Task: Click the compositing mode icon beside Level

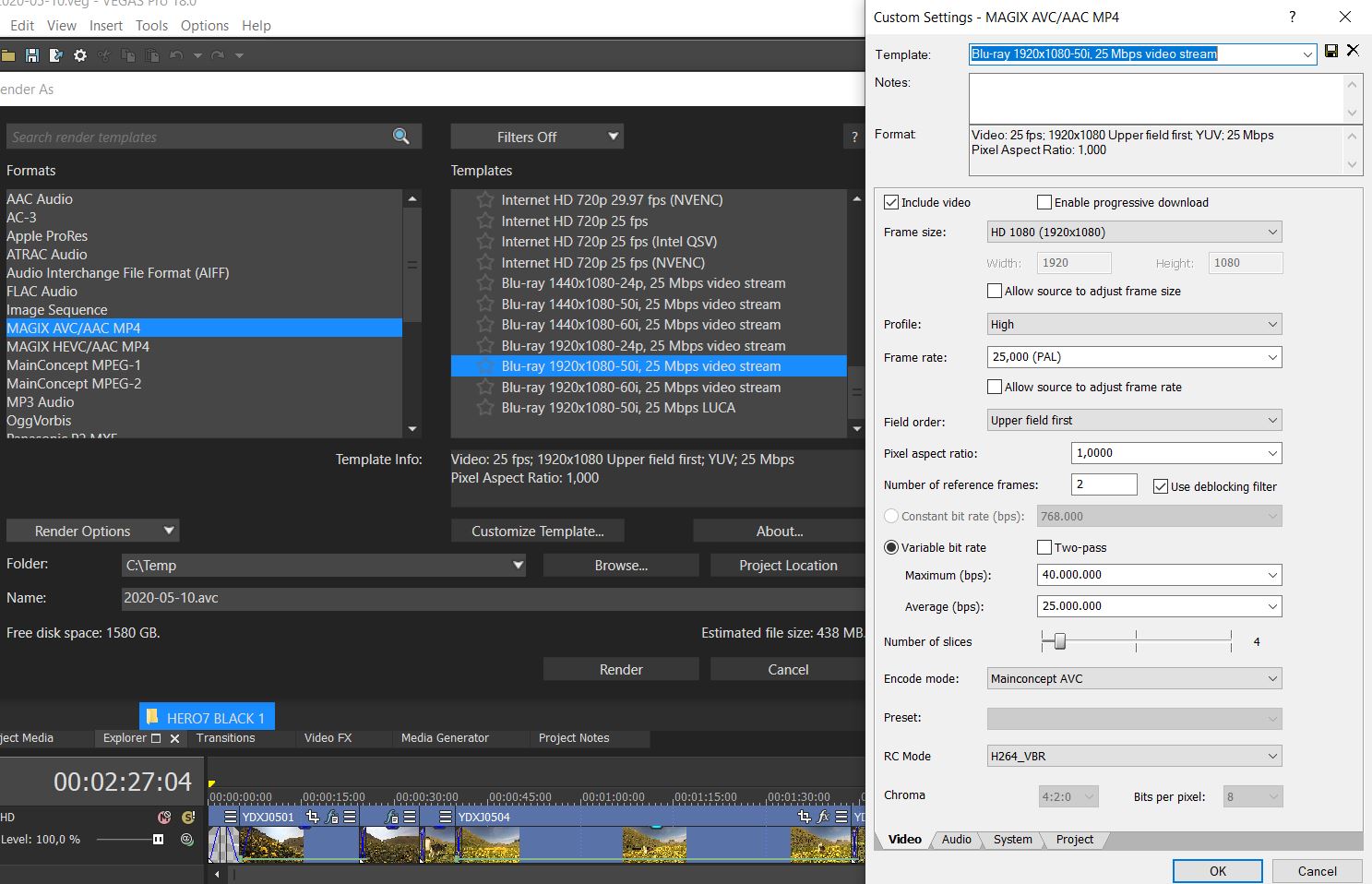Action: tap(187, 839)
